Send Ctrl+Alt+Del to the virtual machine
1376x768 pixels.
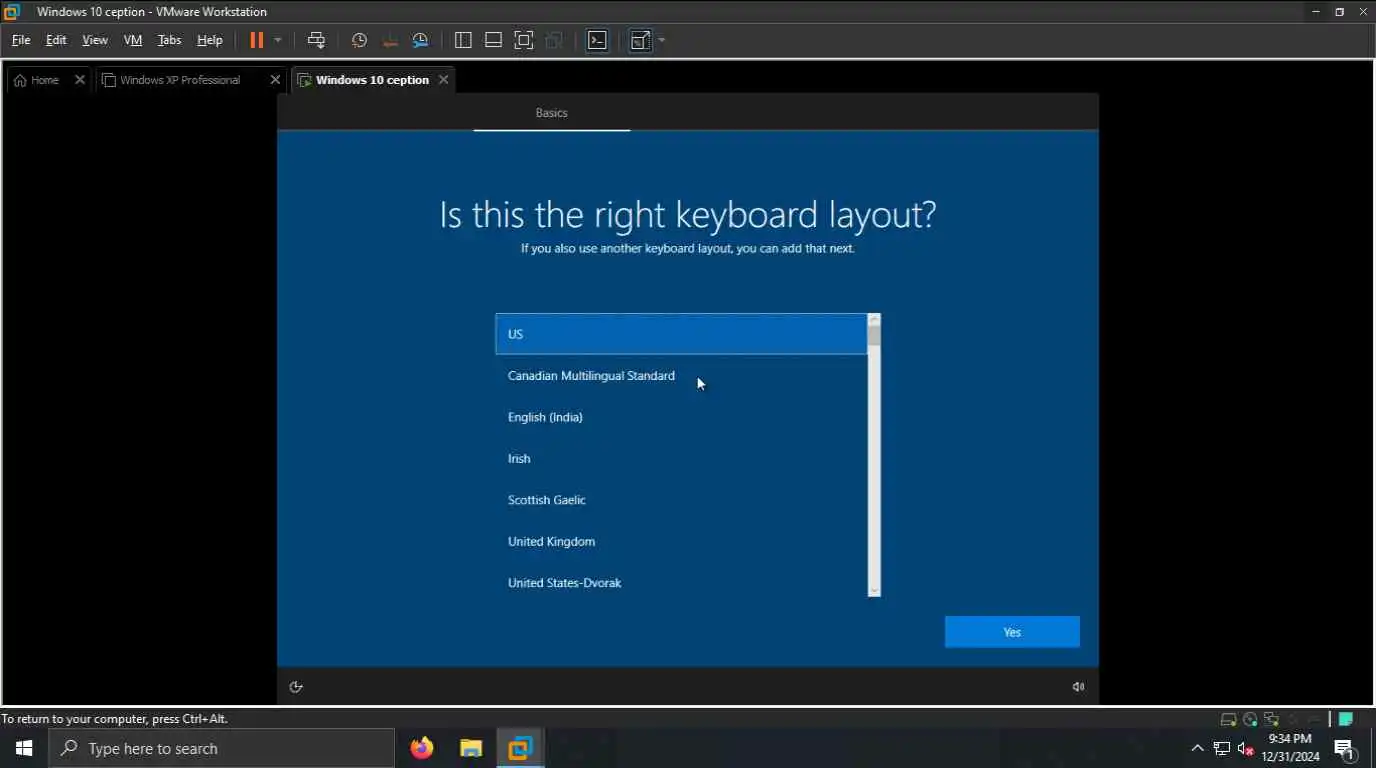[316, 40]
